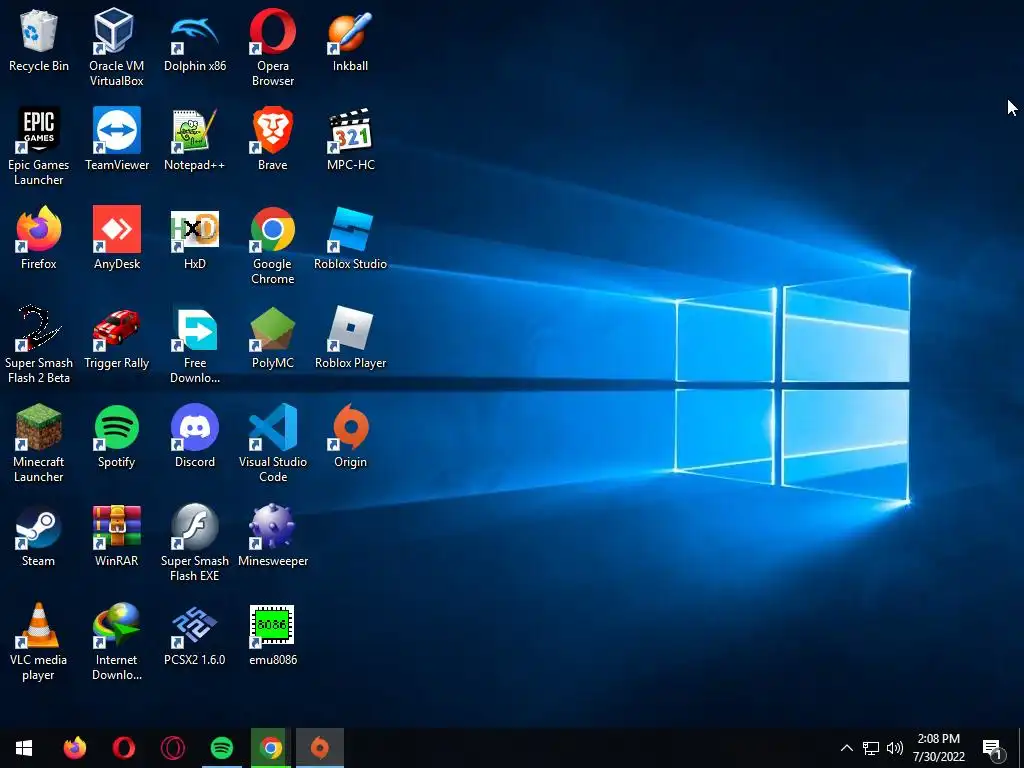This screenshot has height=768, width=1024.
Task: Switch to Origin in the taskbar
Action: point(320,748)
